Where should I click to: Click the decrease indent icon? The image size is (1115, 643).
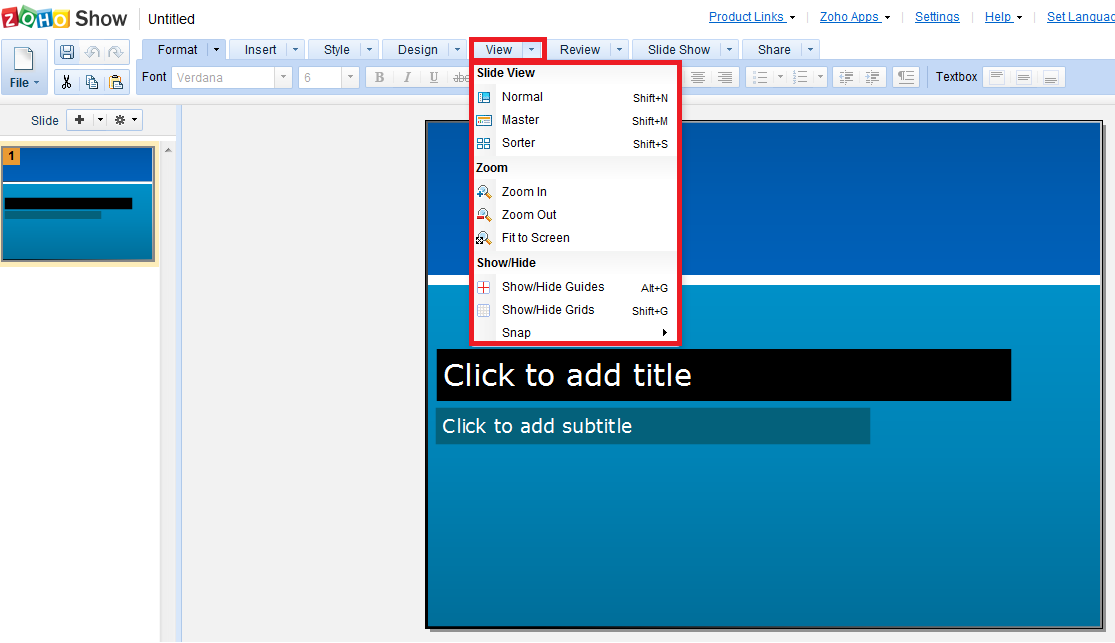[846, 77]
